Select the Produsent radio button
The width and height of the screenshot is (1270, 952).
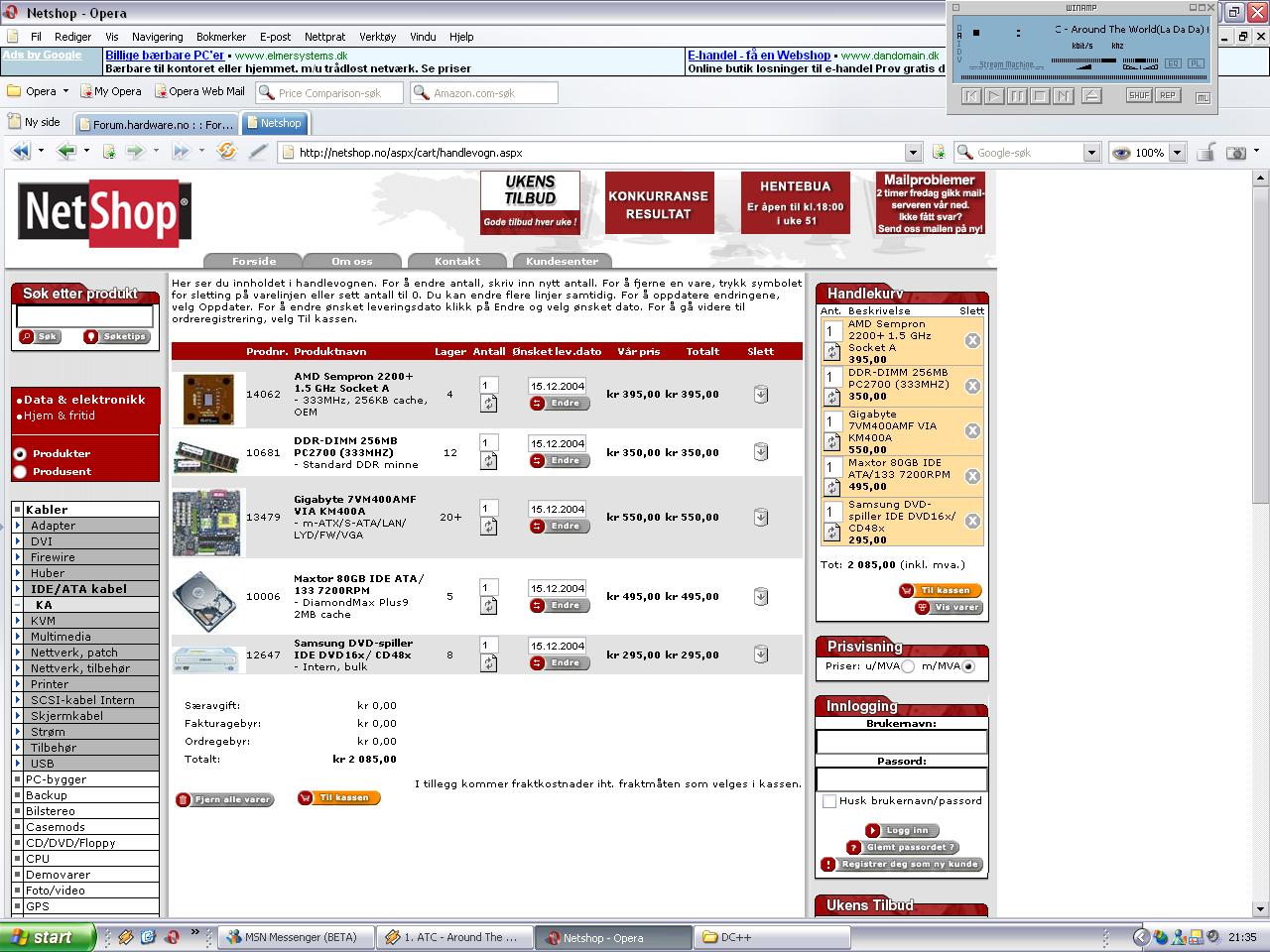point(20,472)
